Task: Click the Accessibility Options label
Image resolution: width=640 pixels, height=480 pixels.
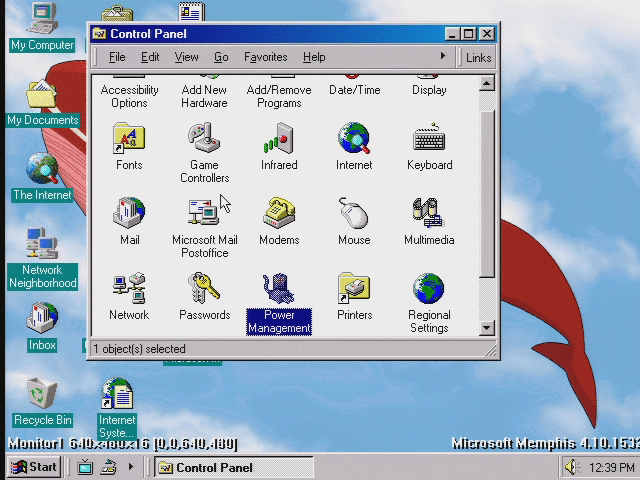Action: click(x=129, y=96)
